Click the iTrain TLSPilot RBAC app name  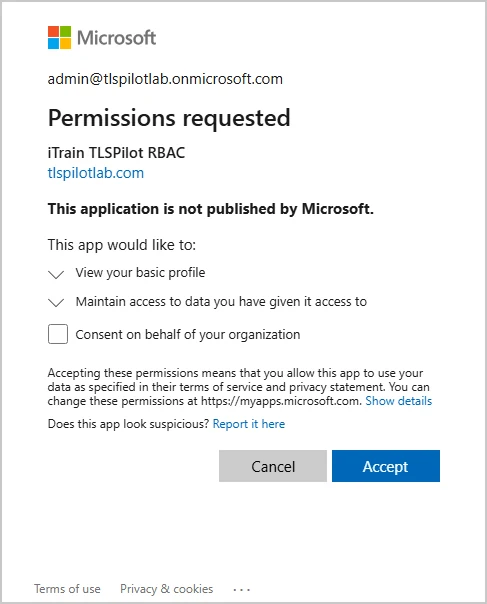tap(116, 153)
